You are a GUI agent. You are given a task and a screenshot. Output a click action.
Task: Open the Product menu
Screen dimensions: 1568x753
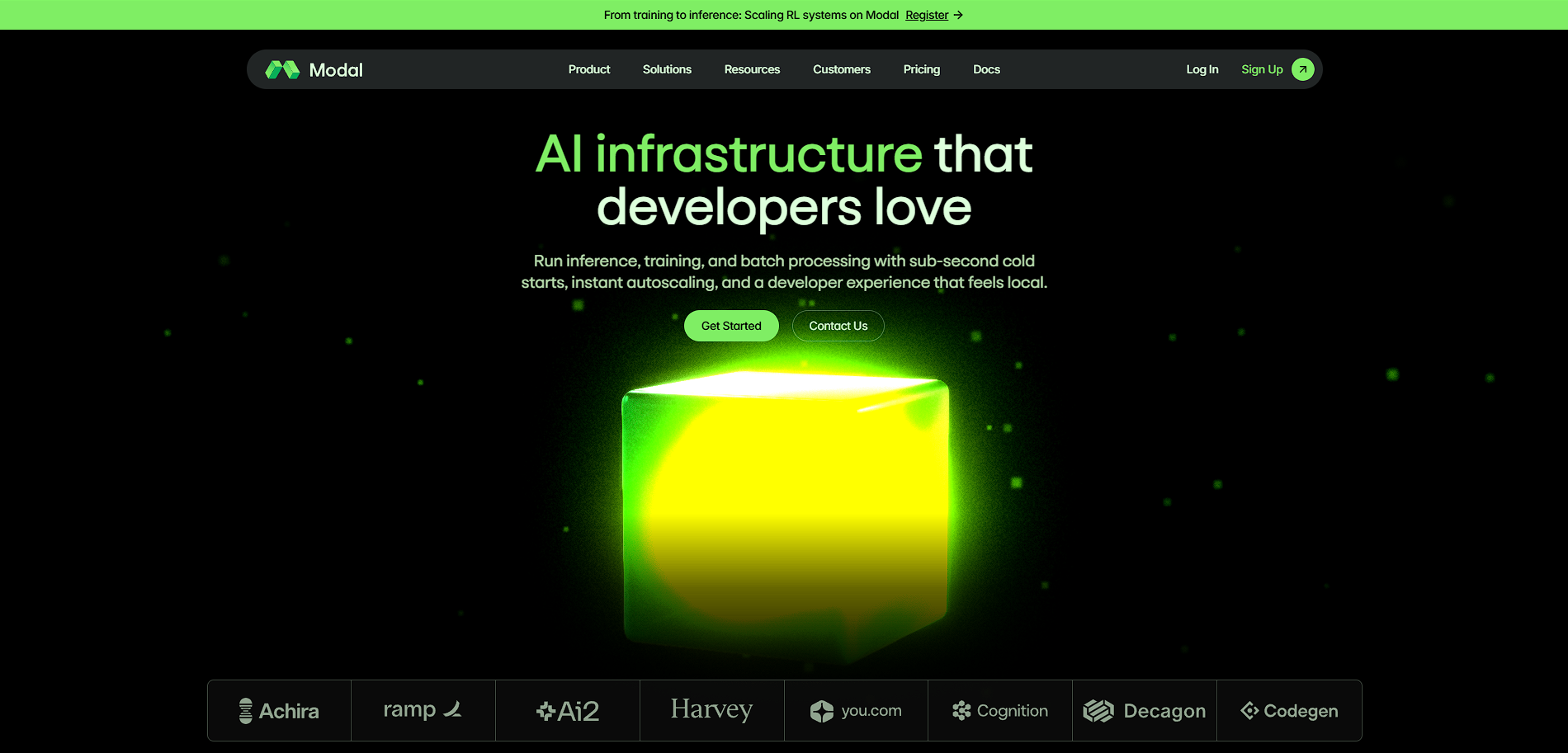coord(589,69)
